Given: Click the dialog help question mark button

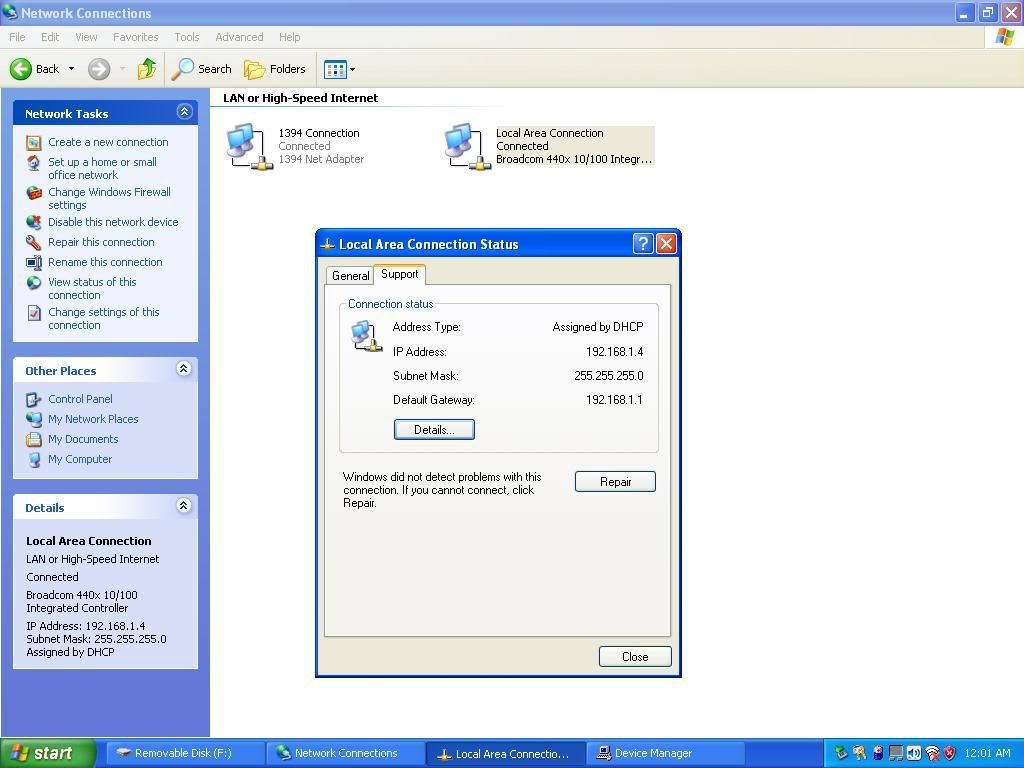Looking at the screenshot, I should pos(643,244).
